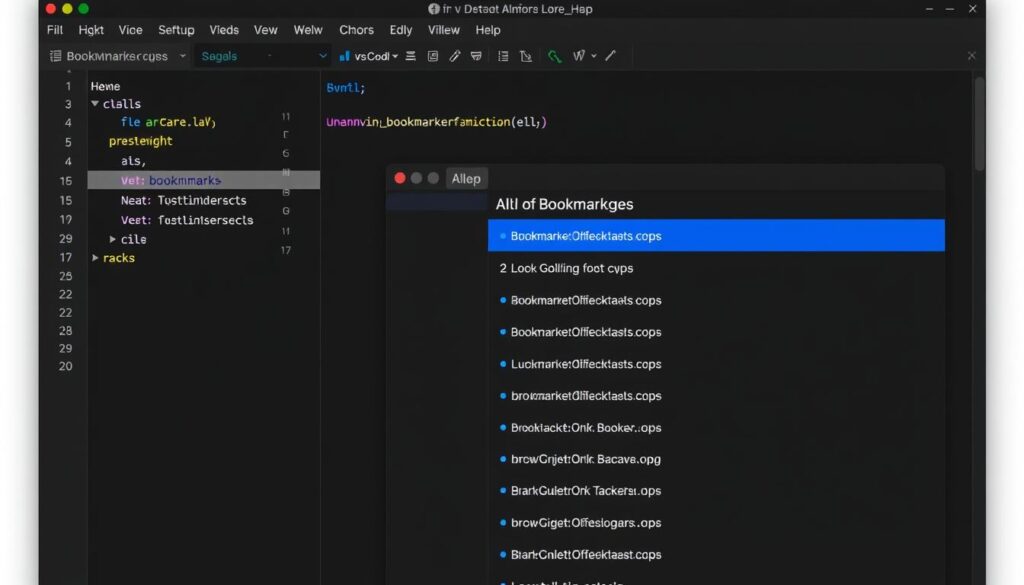
Task: Click the macOS green zoom button of main window
Action: (84, 8)
